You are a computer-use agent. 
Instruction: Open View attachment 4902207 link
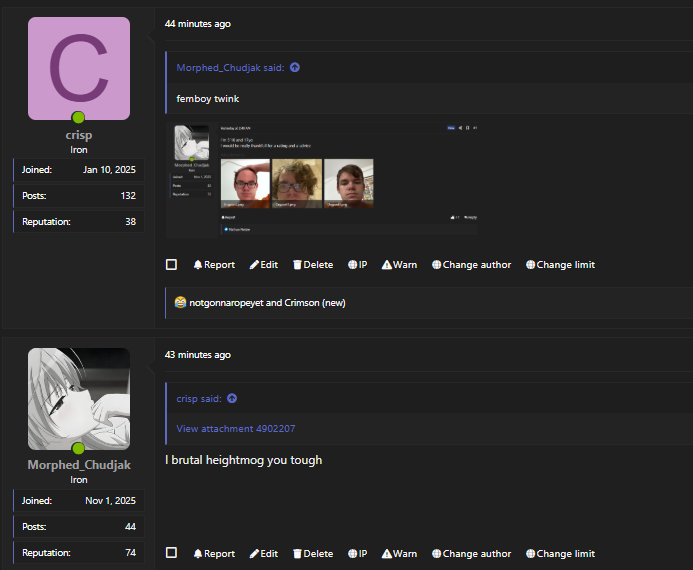click(x=236, y=429)
